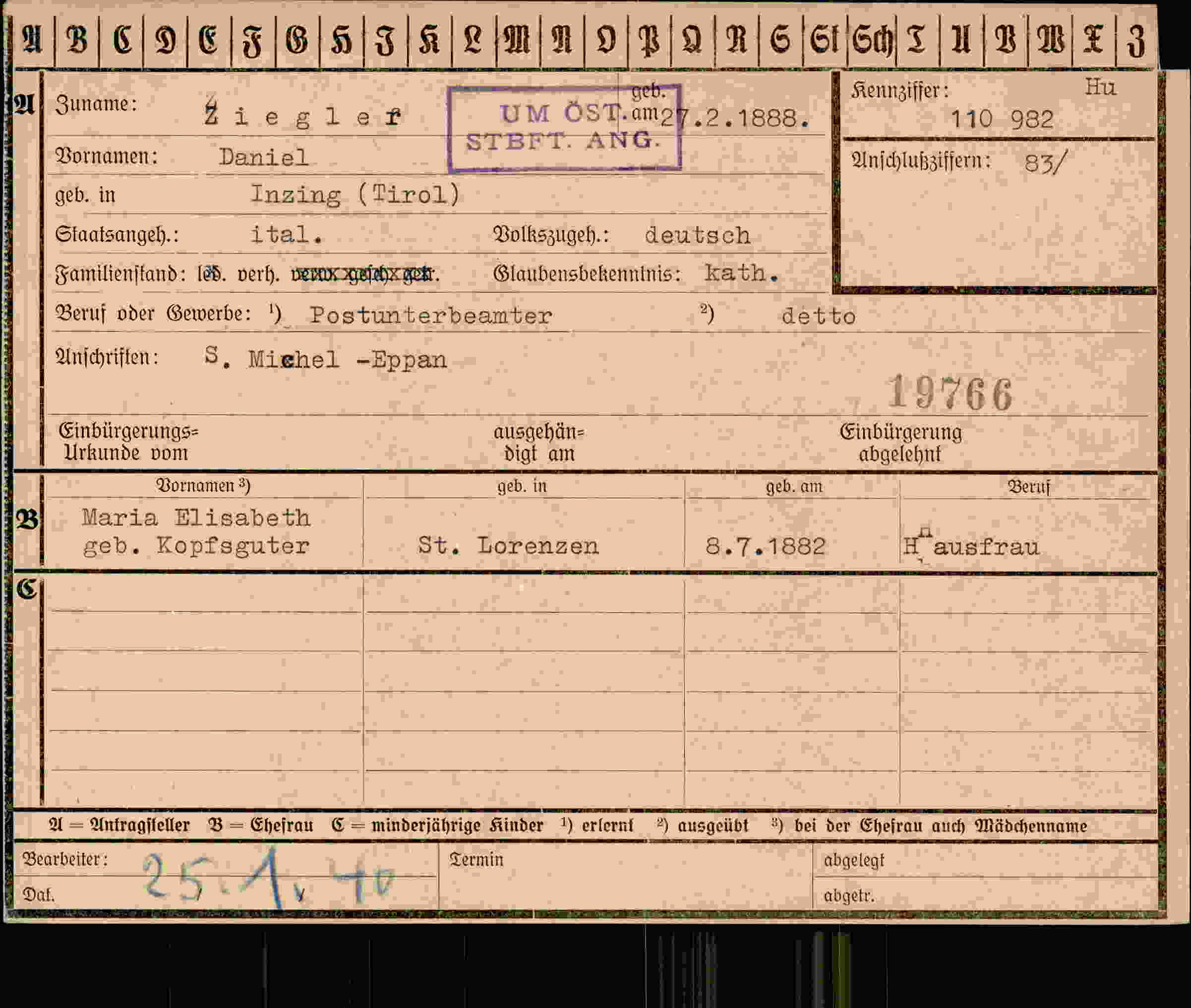This screenshot has height=1008, width=1191.
Task: Select the "Glaubensbekenntnis:" label
Action: pos(587,274)
